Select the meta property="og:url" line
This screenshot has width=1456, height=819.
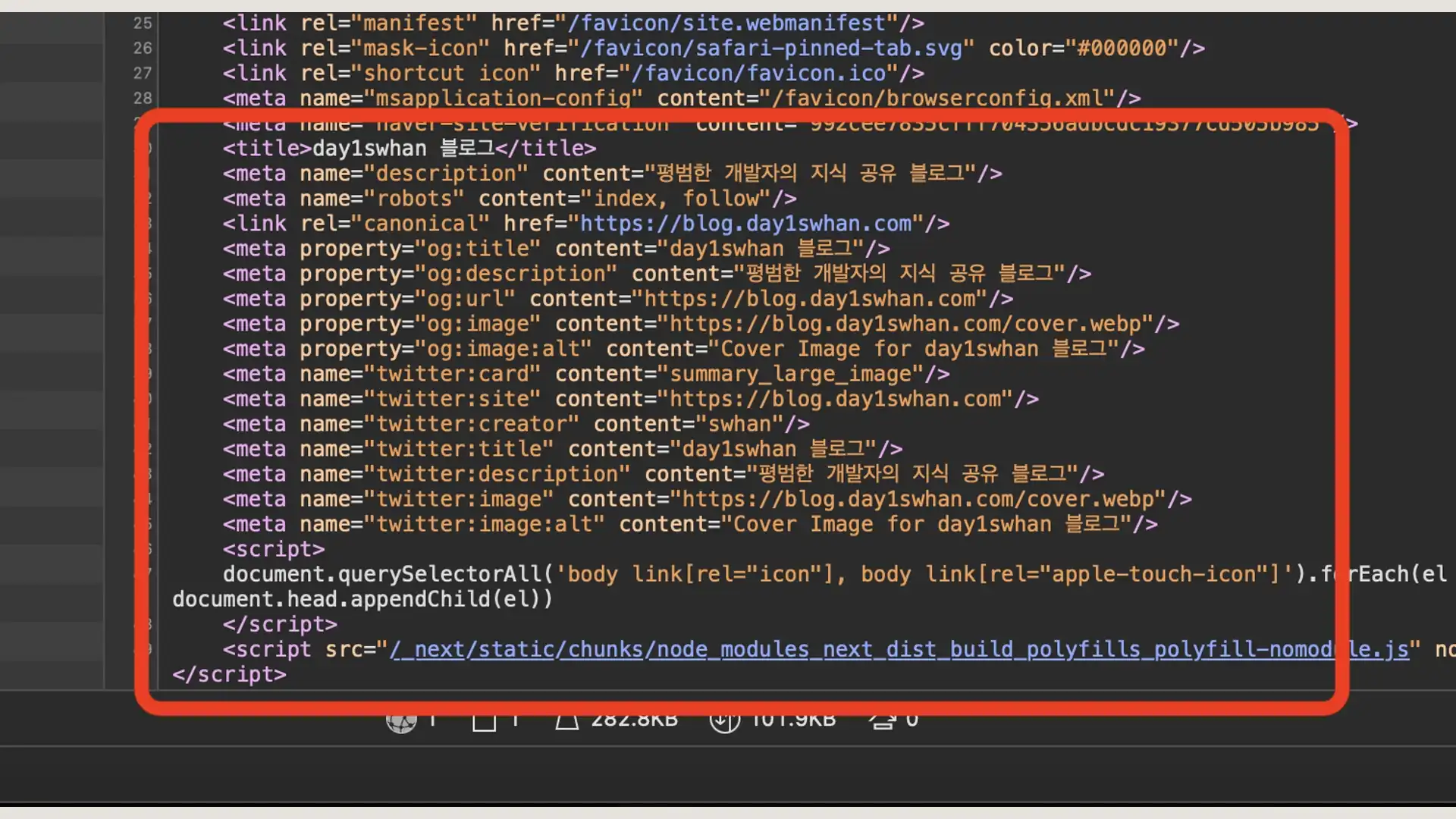[618, 298]
